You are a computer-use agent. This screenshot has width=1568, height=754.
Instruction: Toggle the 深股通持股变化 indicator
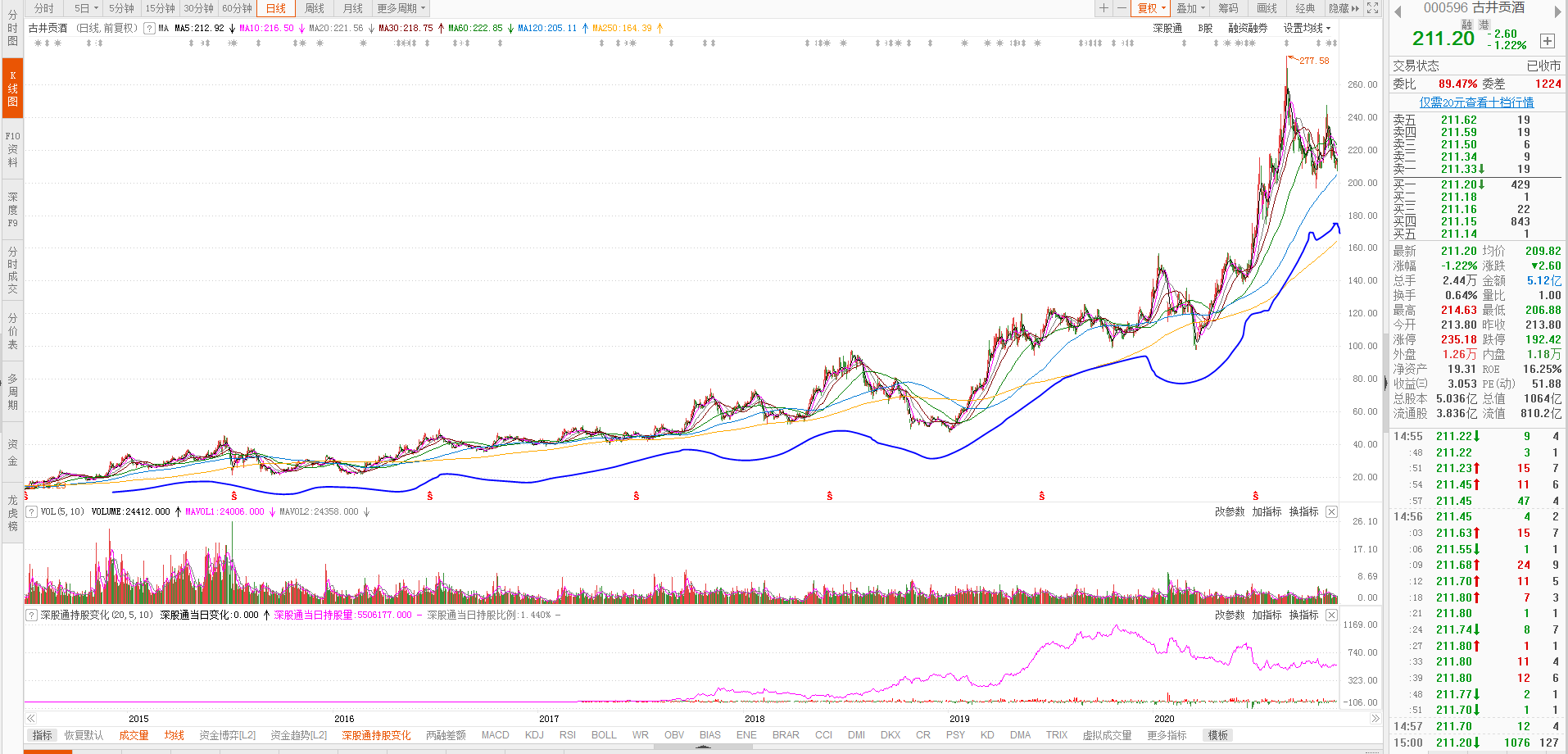(376, 735)
